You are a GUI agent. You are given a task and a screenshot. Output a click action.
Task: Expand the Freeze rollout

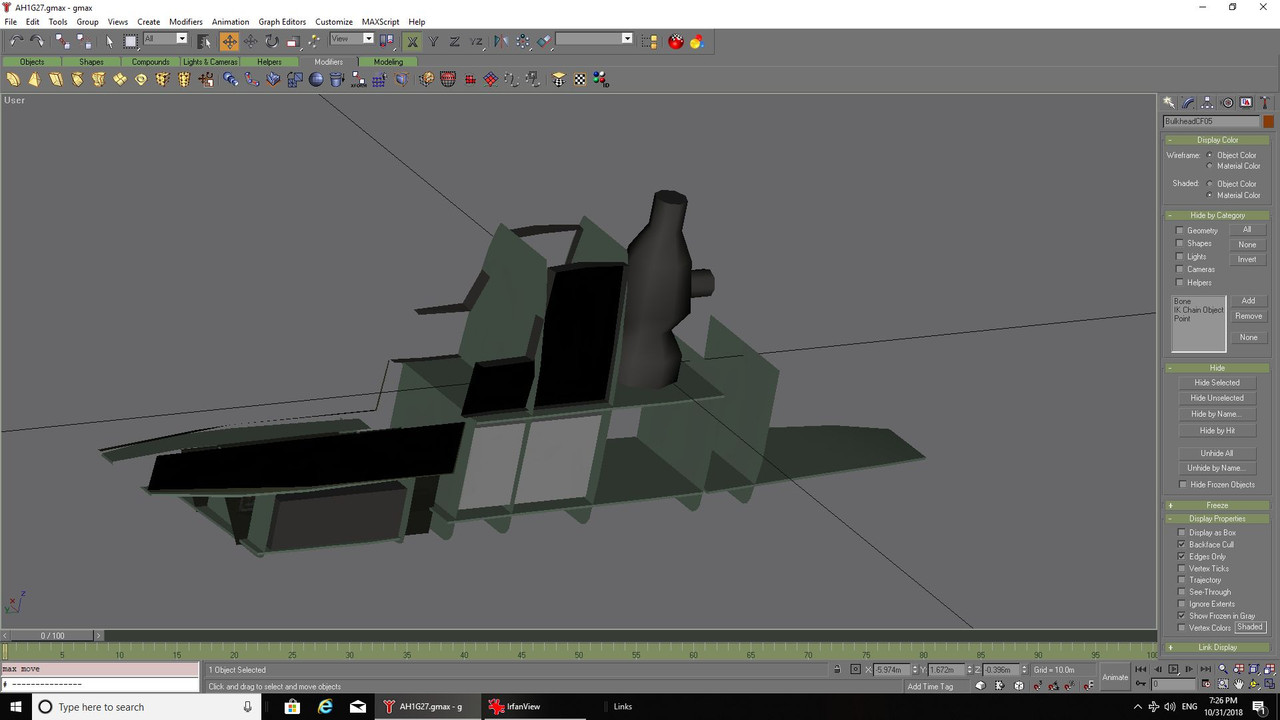coord(1217,505)
